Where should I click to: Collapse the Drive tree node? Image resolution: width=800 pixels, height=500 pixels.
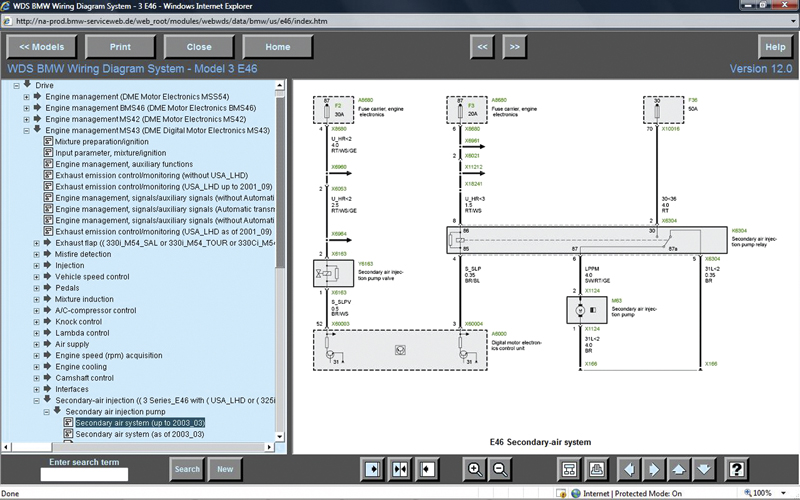(x=16, y=86)
